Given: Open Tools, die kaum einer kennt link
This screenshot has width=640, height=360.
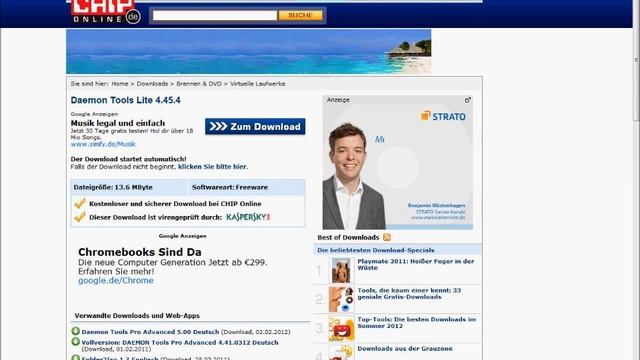Looking at the screenshot, I should 409,293.
